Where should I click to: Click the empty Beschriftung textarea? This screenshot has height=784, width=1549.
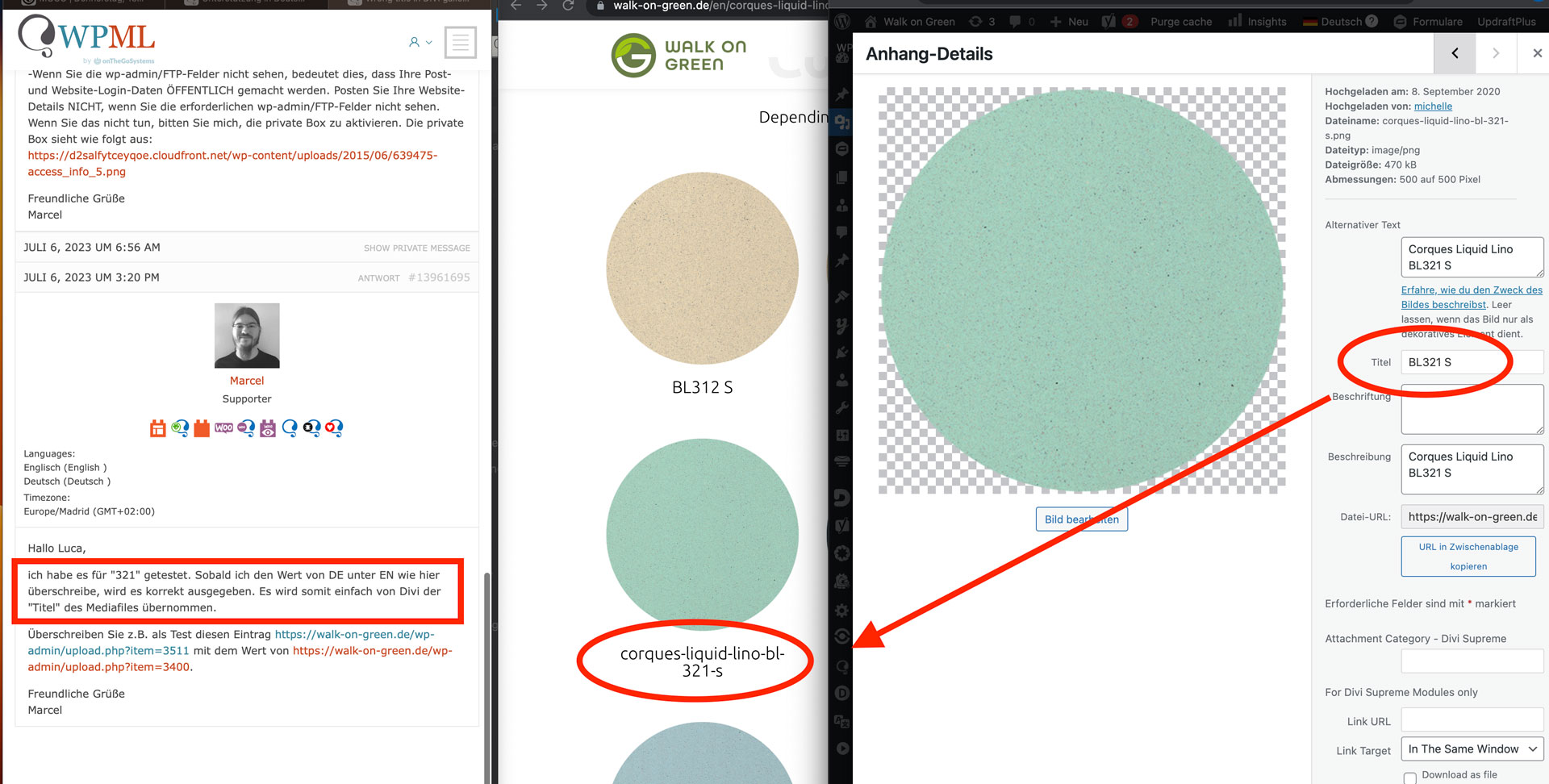(1472, 409)
